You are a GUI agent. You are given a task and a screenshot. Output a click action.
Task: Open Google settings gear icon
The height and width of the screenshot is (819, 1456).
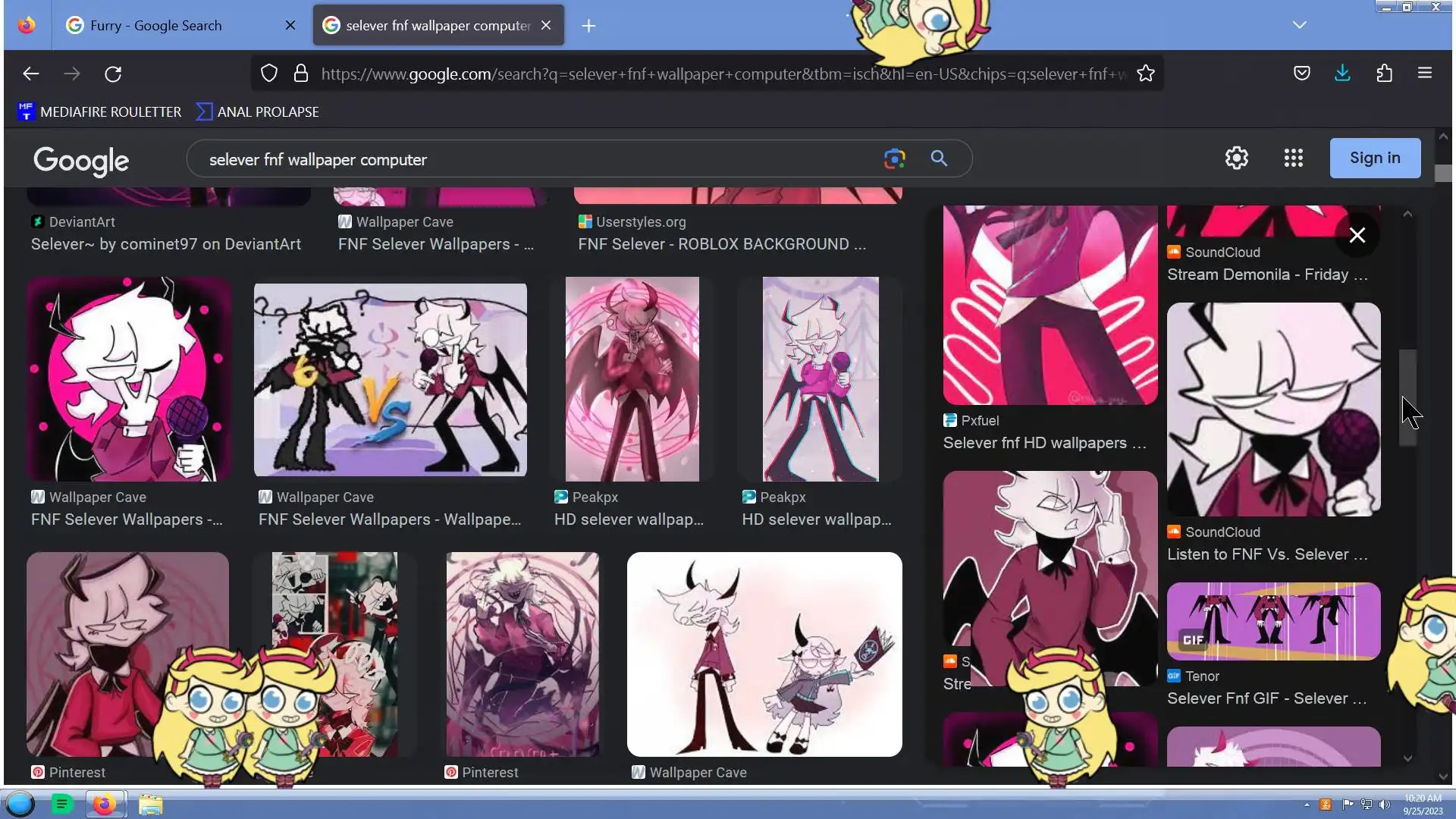1236,158
